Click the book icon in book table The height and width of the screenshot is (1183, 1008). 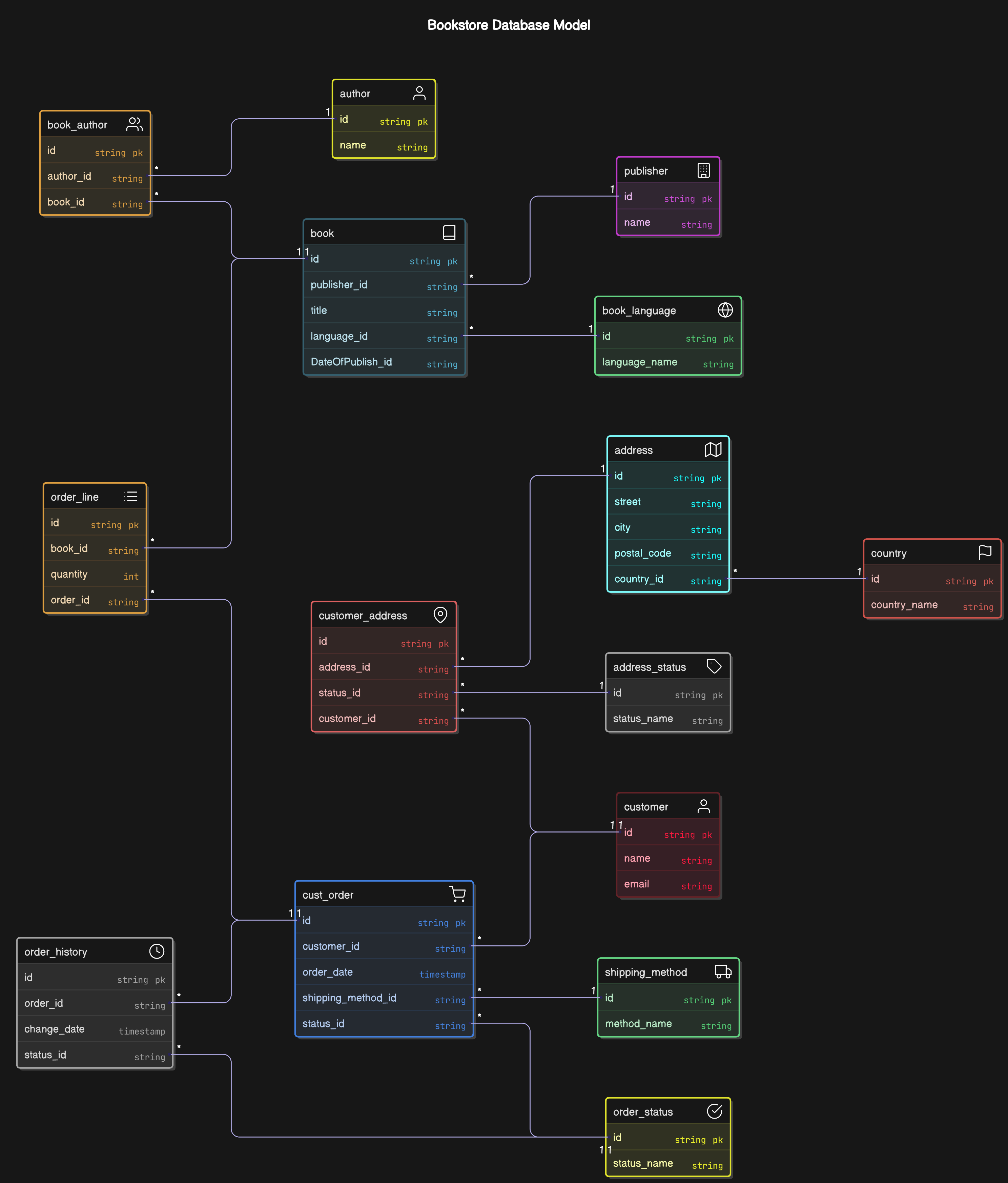coord(449,233)
